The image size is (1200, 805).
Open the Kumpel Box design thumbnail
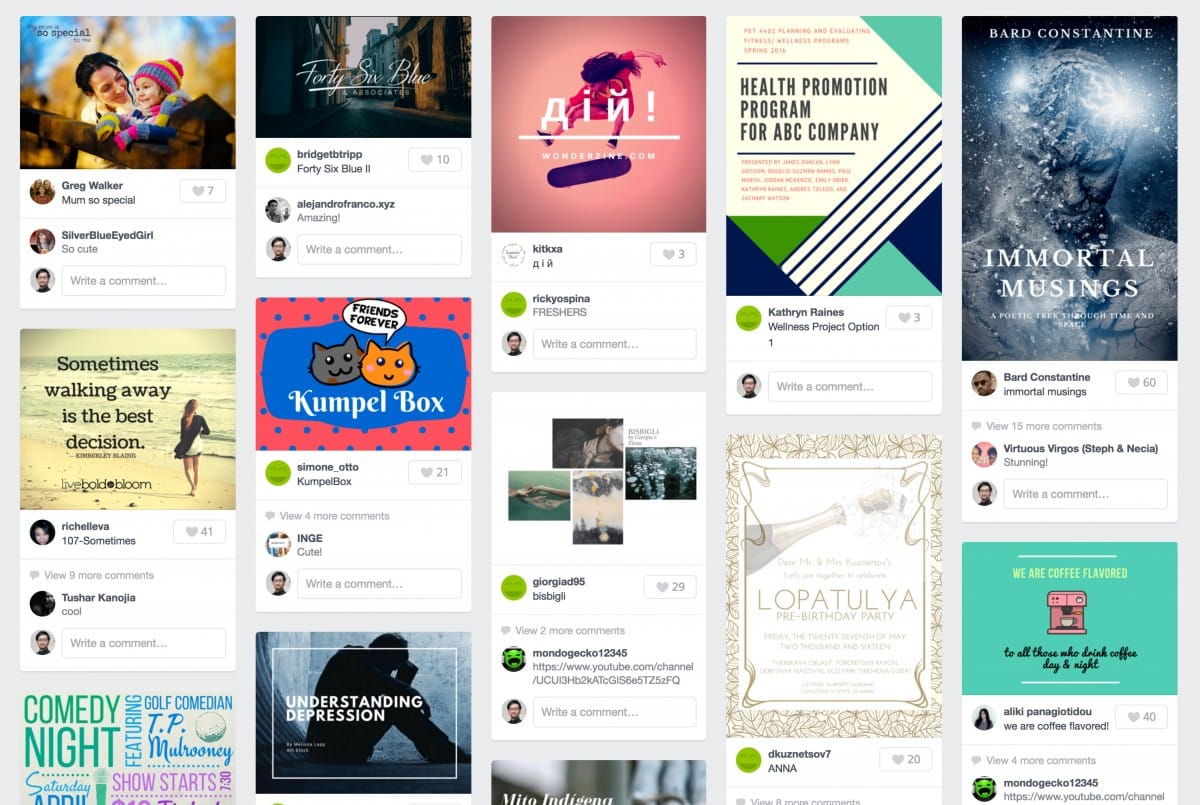pyautogui.click(x=363, y=374)
